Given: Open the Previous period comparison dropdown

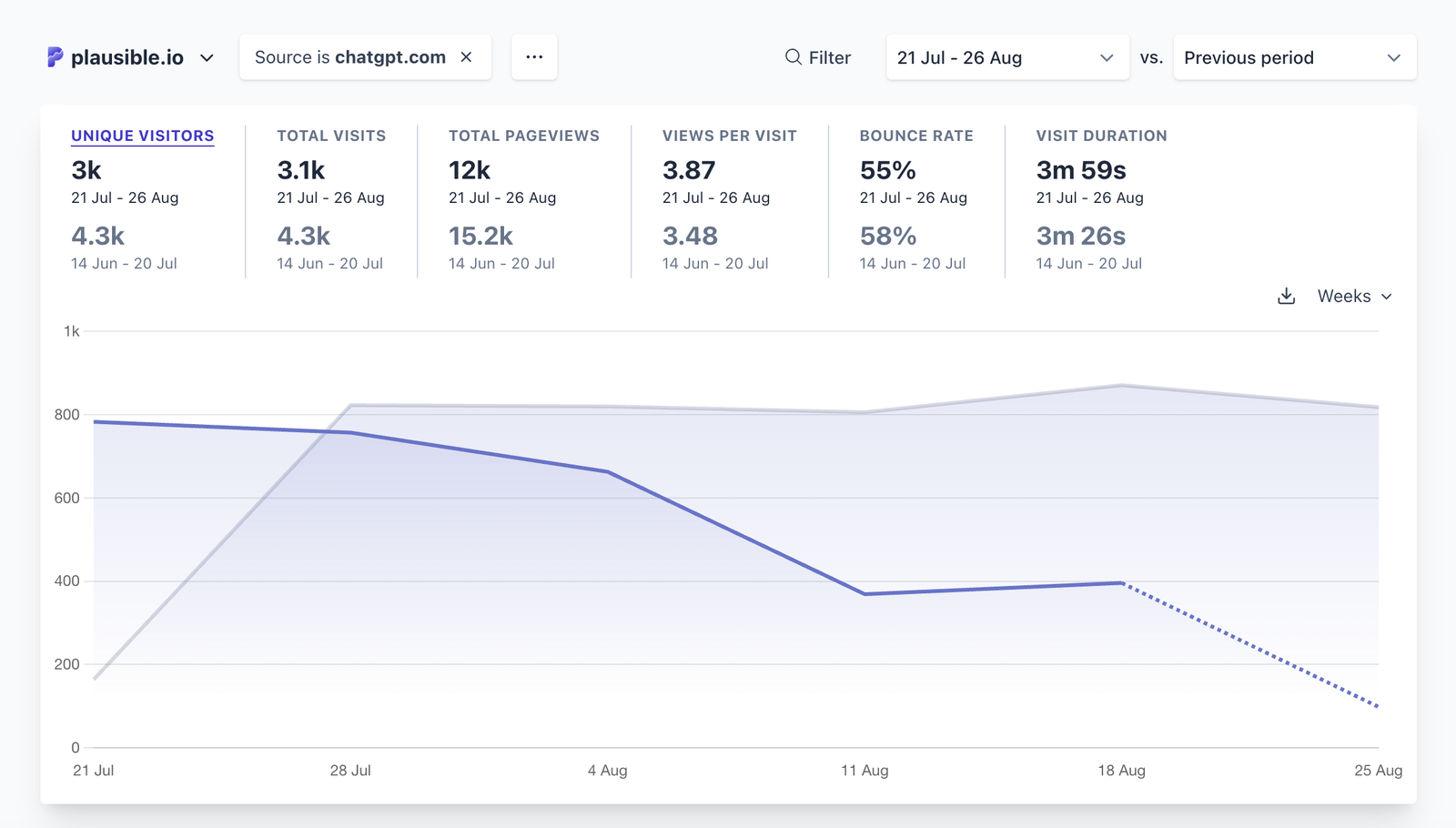Looking at the screenshot, I should click(1293, 57).
